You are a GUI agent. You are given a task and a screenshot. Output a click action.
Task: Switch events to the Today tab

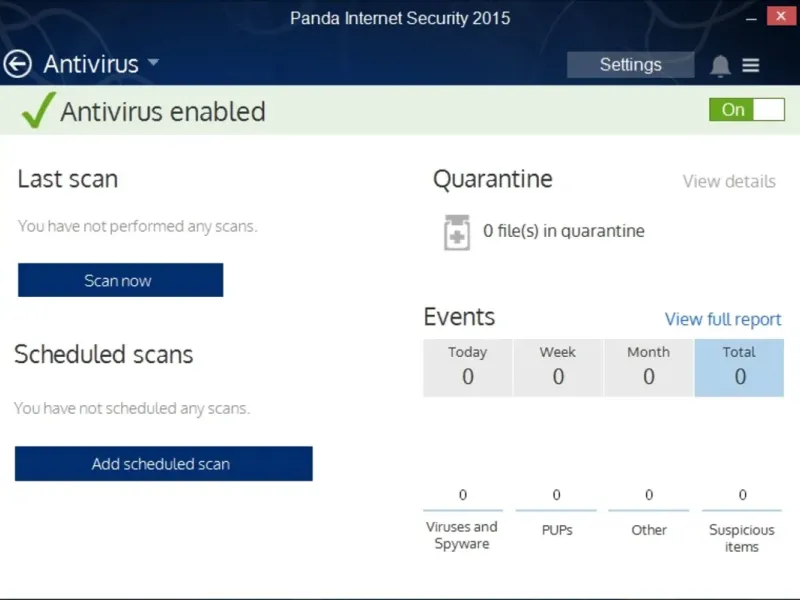468,367
